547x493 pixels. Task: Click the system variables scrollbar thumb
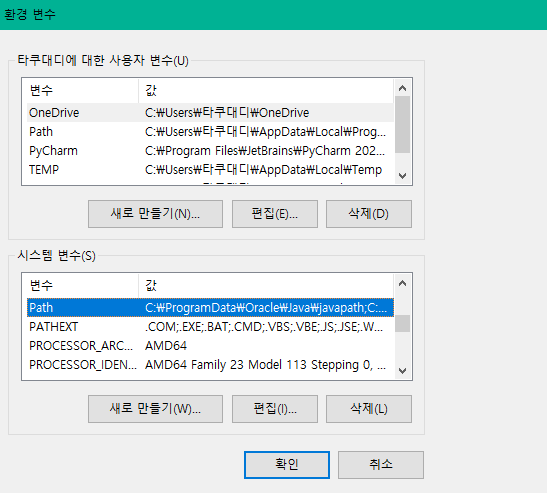point(402,323)
